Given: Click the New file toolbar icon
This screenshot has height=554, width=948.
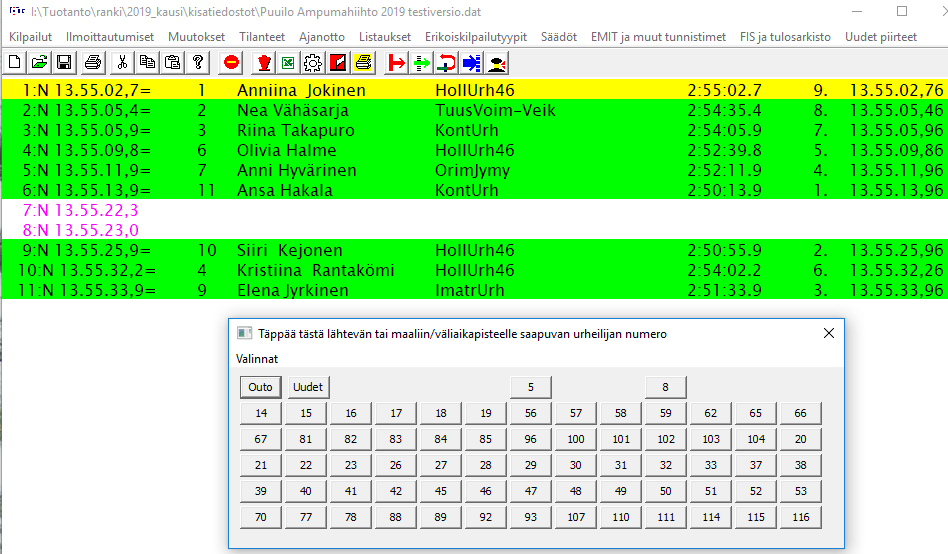Looking at the screenshot, I should [14, 62].
